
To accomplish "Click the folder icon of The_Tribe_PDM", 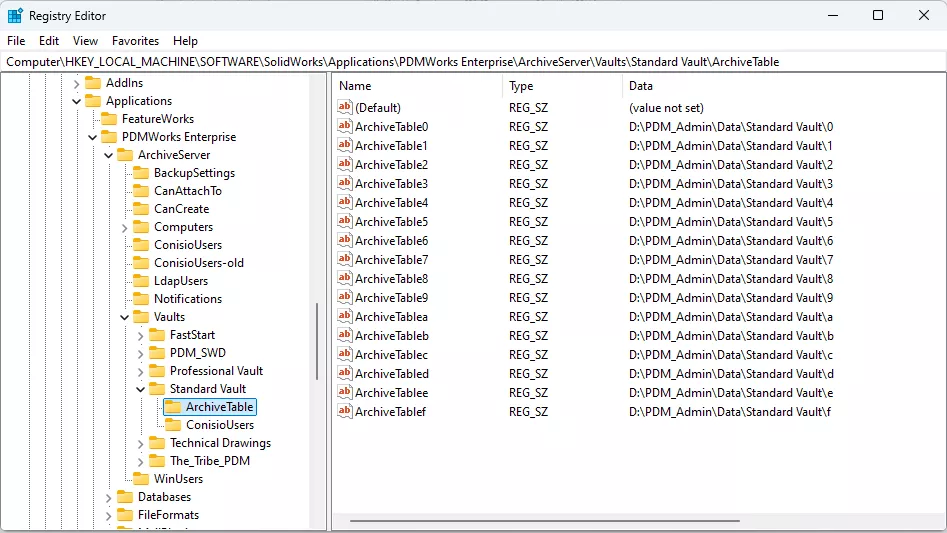I will coord(157,461).
